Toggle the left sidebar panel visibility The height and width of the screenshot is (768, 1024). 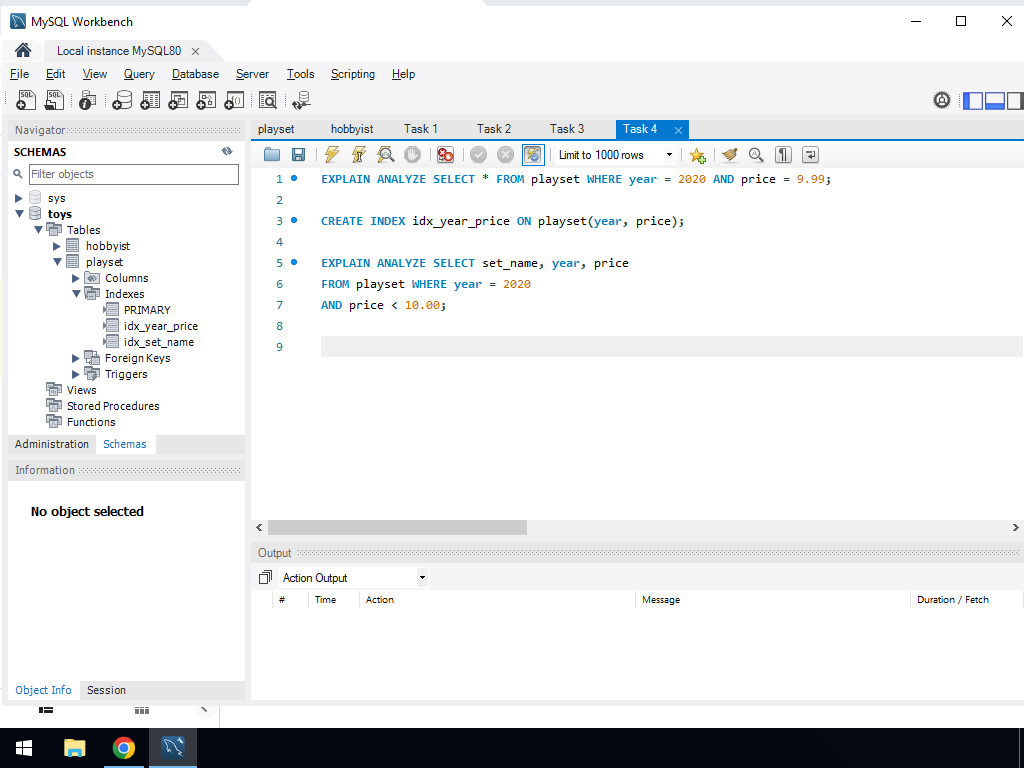pos(973,100)
